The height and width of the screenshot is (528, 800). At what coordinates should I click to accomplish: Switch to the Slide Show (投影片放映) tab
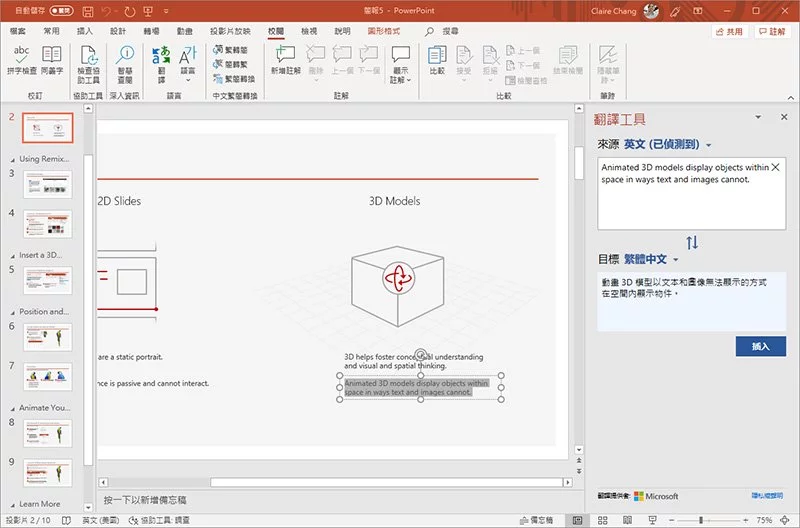tap(230, 31)
